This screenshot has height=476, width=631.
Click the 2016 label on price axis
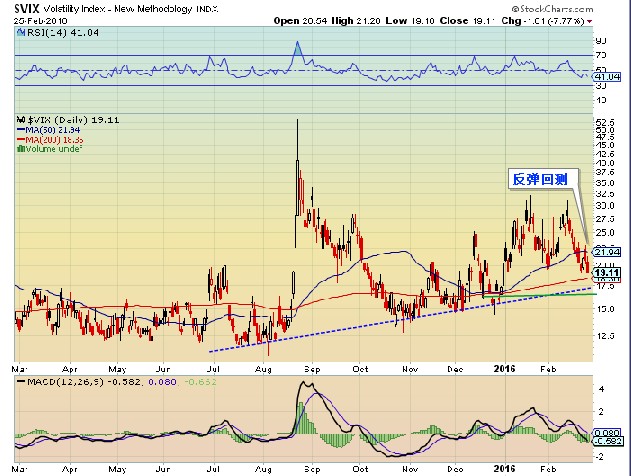point(506,367)
